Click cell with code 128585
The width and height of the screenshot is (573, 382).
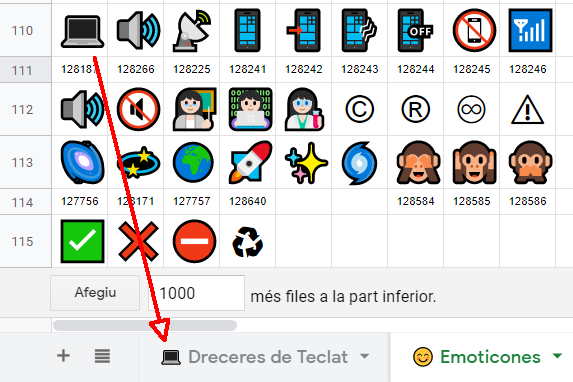tap(471, 201)
